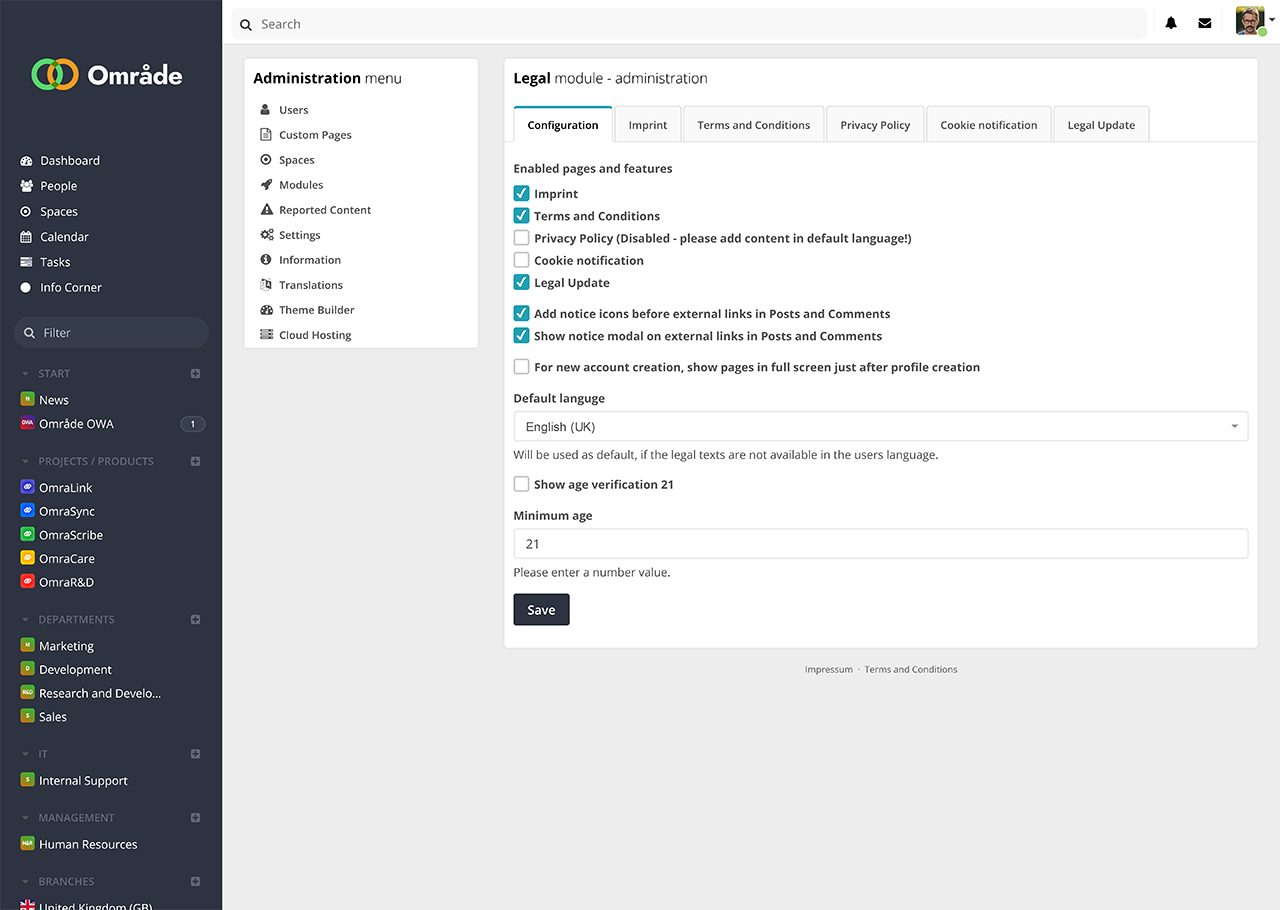Viewport: 1280px width, 910px height.
Task: Click the Omrade logo
Action: coord(107,75)
